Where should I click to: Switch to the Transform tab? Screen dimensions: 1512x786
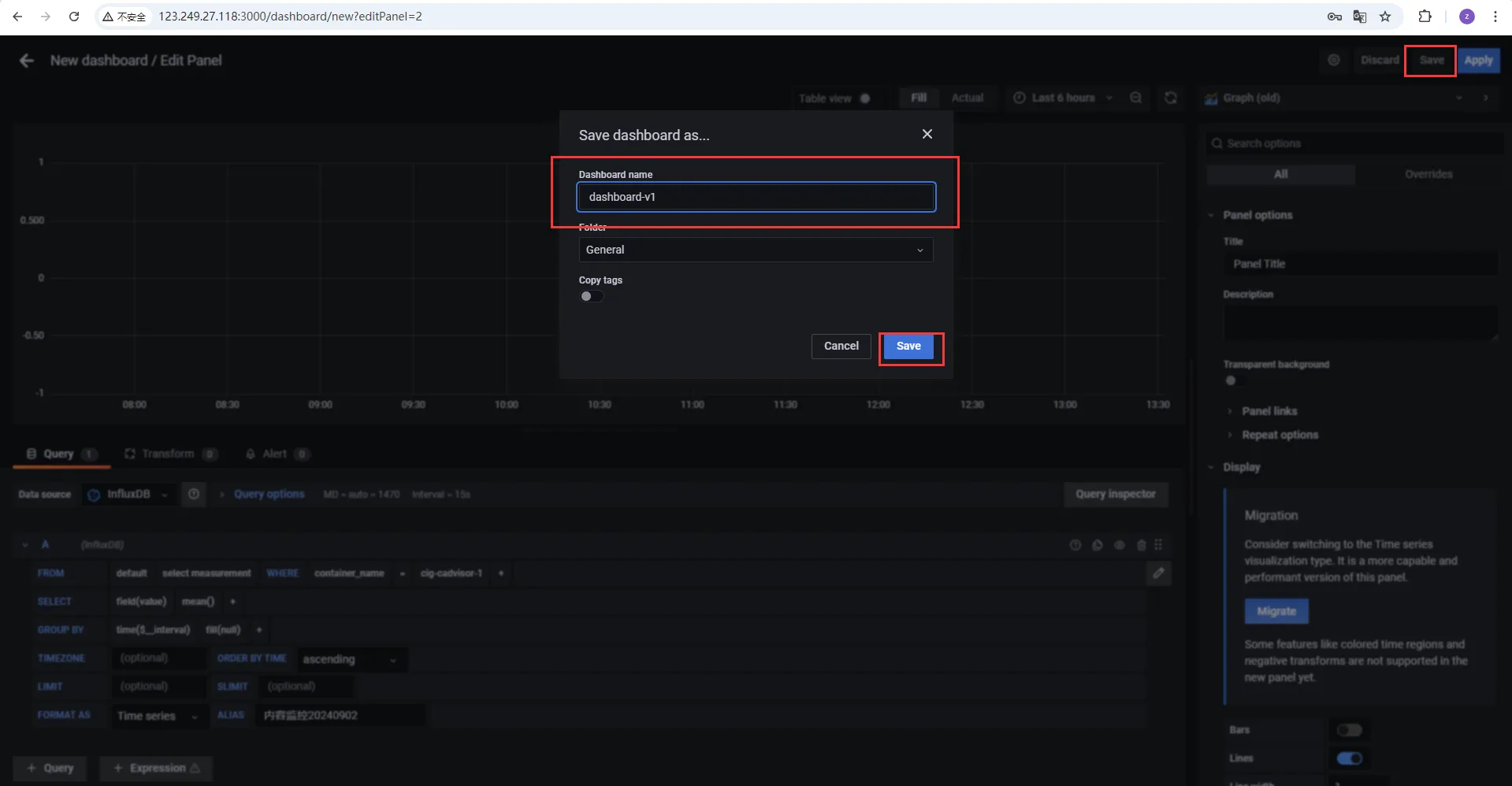(170, 454)
